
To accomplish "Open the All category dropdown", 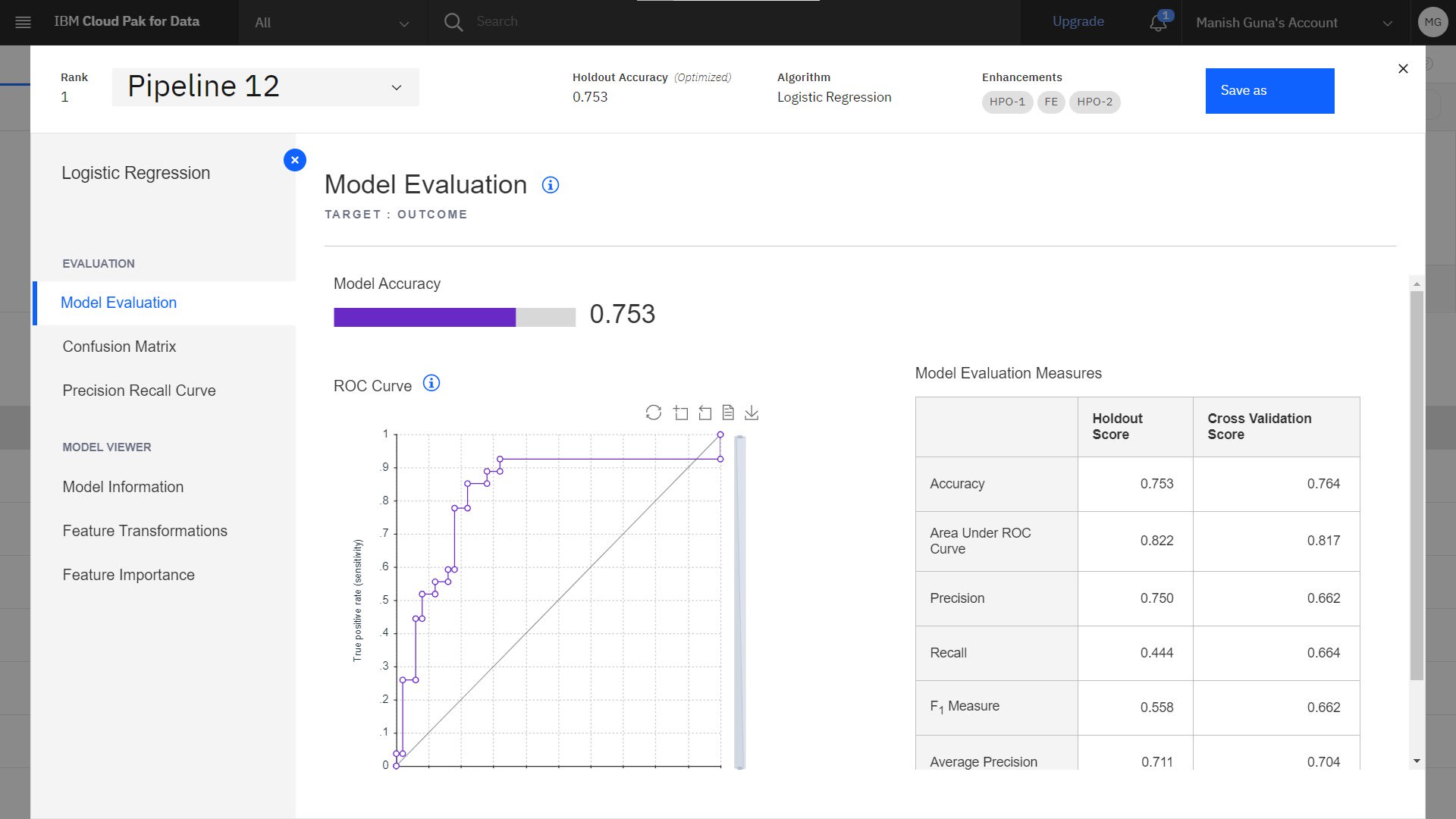I will [332, 23].
